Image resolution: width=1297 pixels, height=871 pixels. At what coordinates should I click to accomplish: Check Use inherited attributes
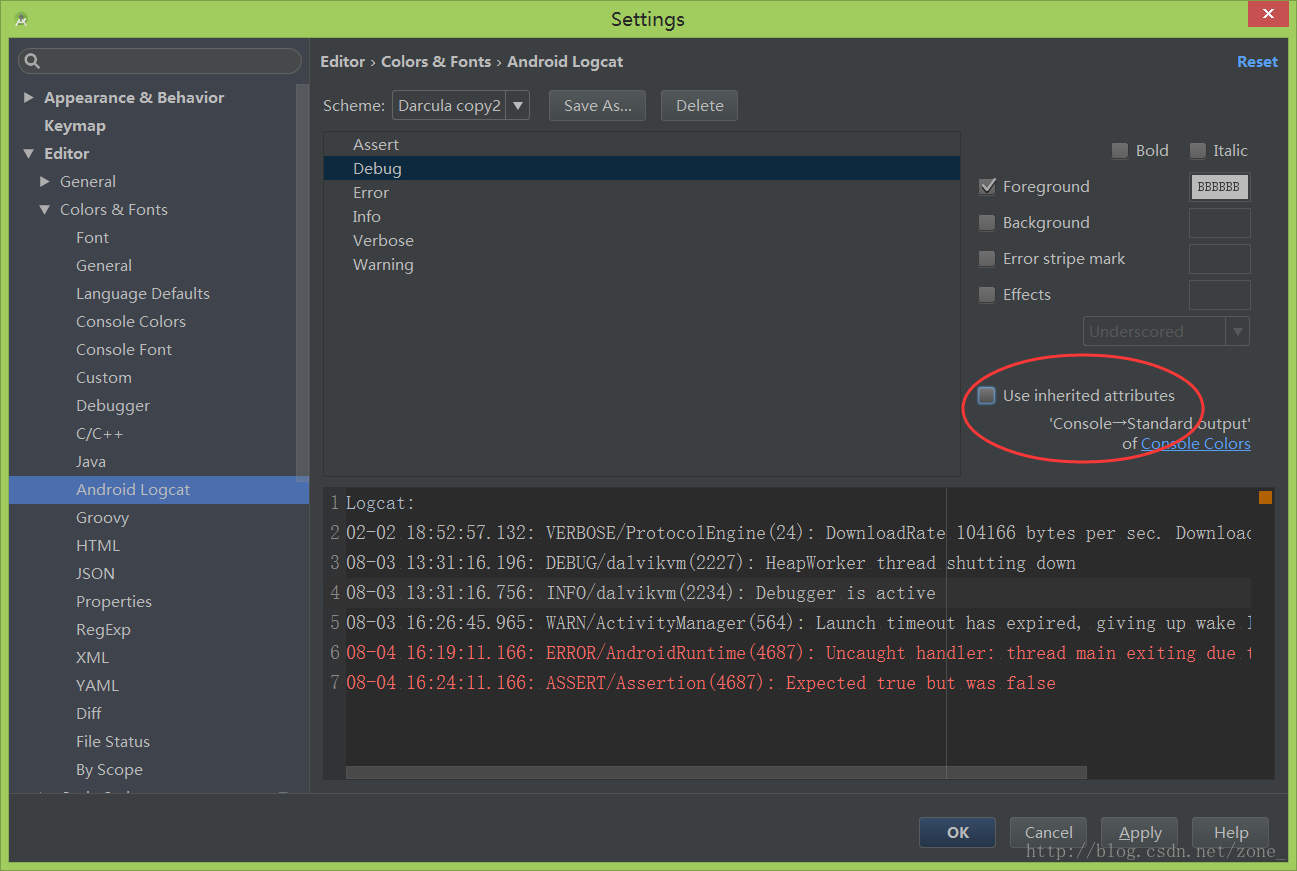click(987, 395)
